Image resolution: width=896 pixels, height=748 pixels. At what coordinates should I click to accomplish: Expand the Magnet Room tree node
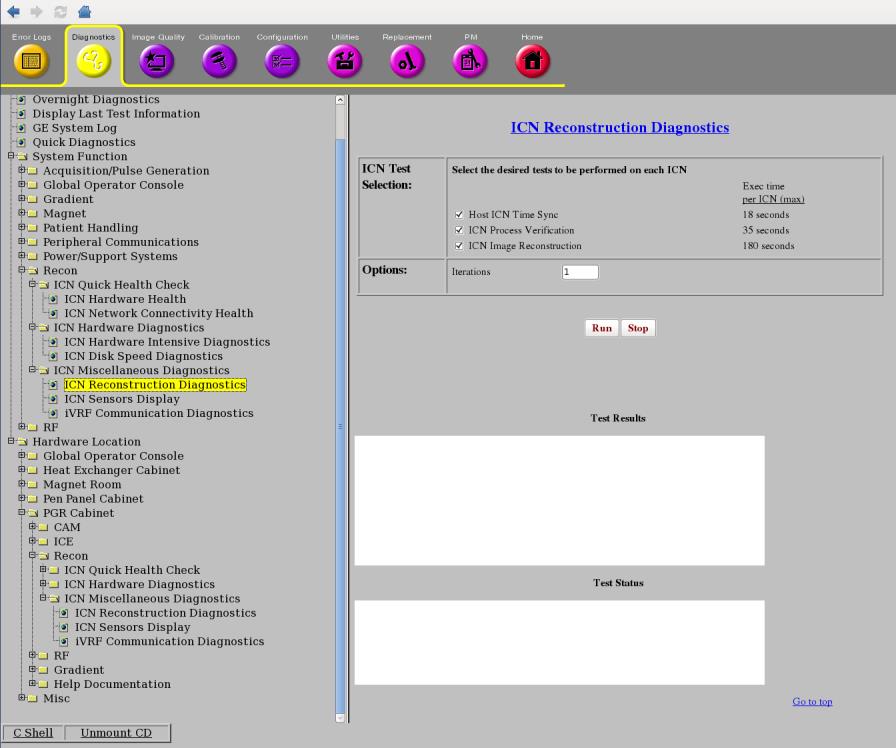[21, 485]
